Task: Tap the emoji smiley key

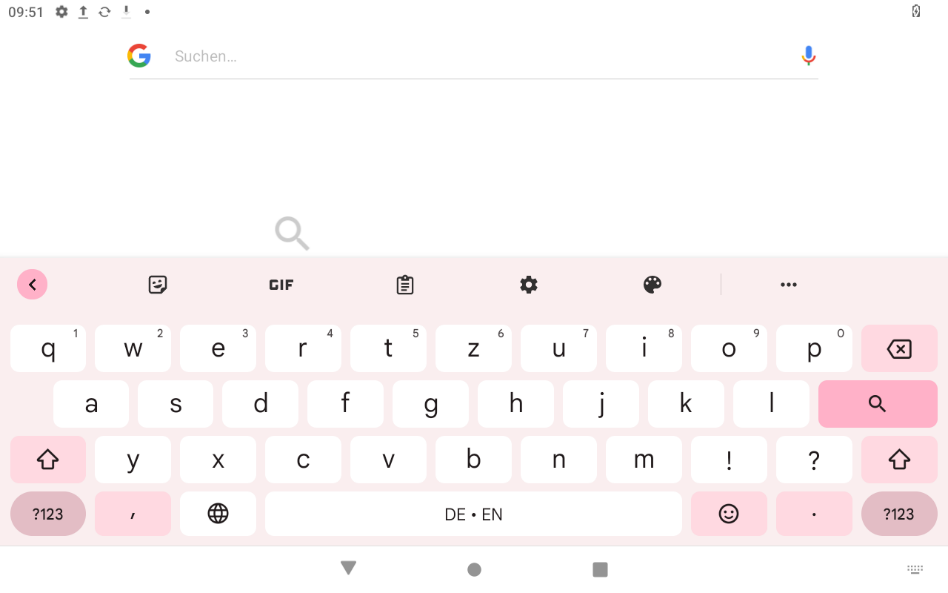Action: coord(729,514)
